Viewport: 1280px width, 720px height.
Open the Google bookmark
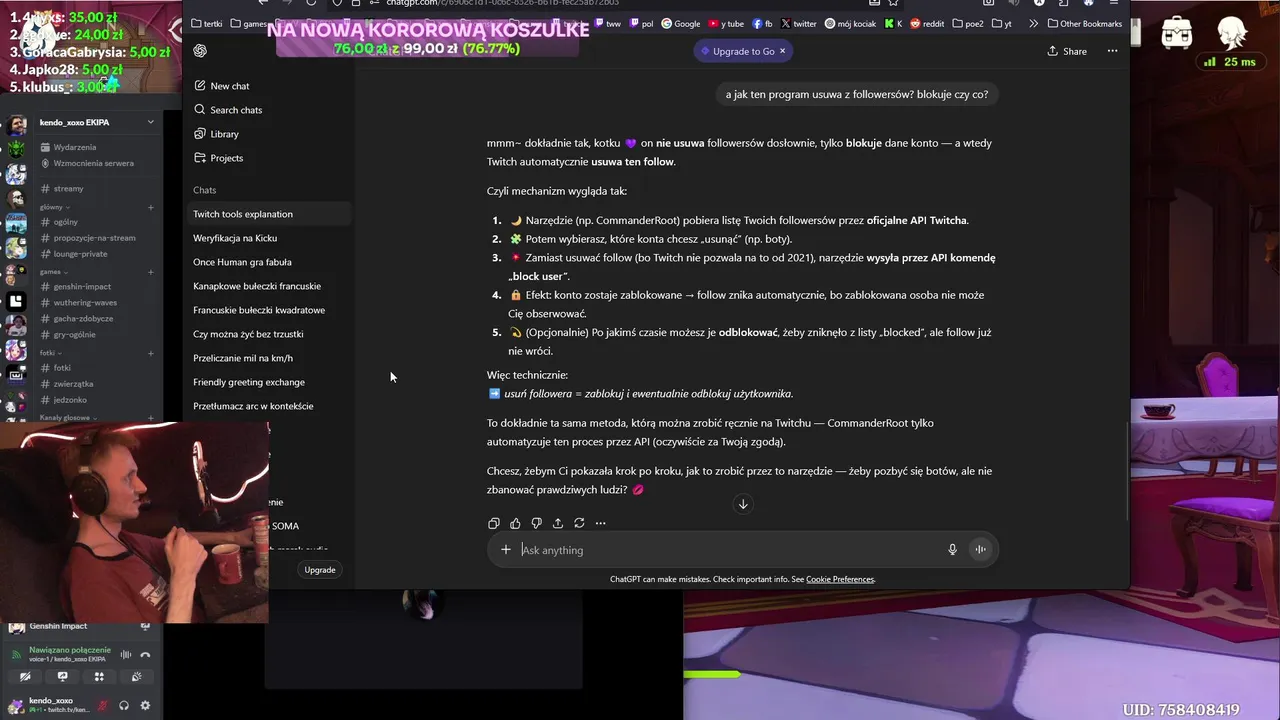point(681,23)
